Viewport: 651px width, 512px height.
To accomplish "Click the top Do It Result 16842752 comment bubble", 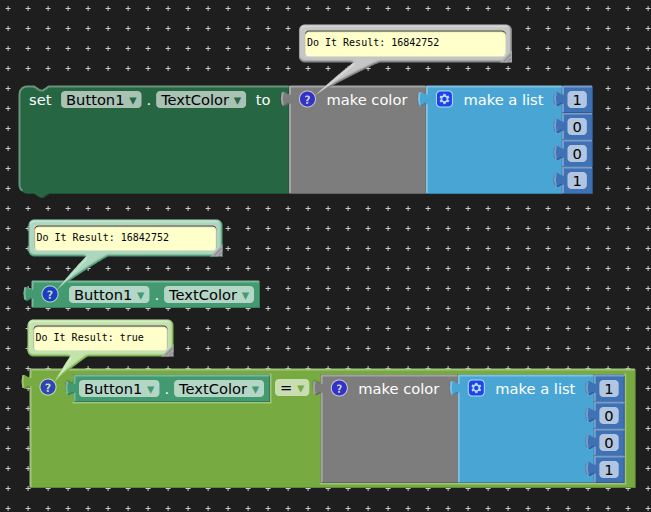I will [405, 43].
